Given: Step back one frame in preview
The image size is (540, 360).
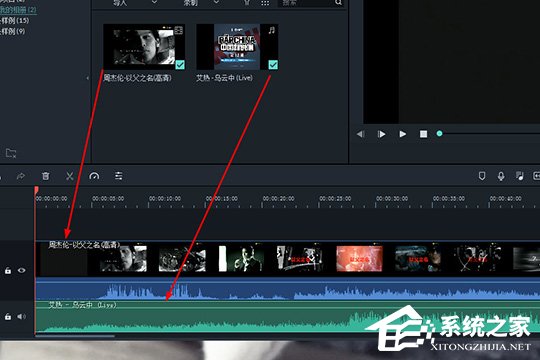Looking at the screenshot, I should [x=361, y=134].
